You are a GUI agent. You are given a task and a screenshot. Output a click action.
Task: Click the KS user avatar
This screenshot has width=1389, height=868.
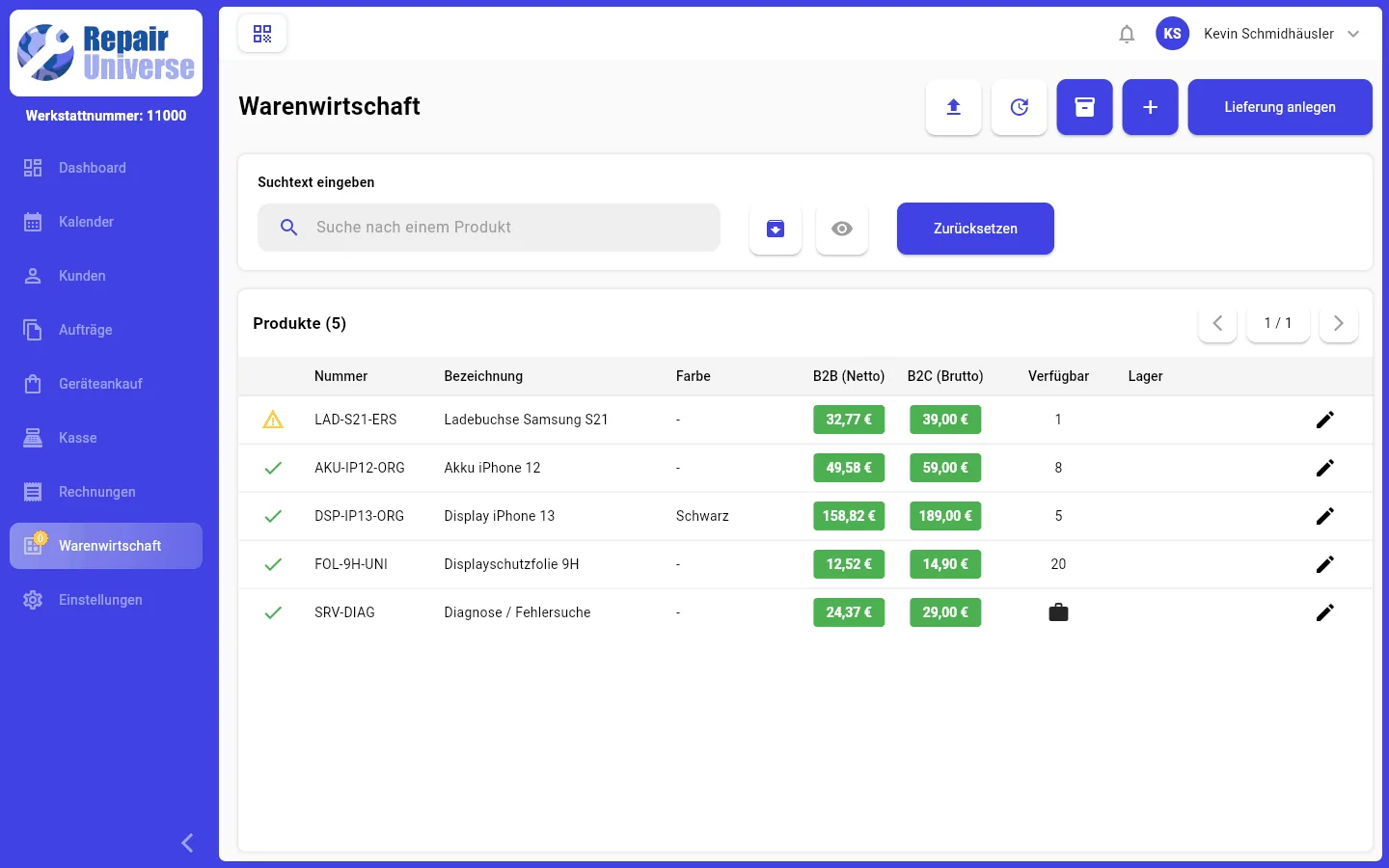click(x=1172, y=34)
